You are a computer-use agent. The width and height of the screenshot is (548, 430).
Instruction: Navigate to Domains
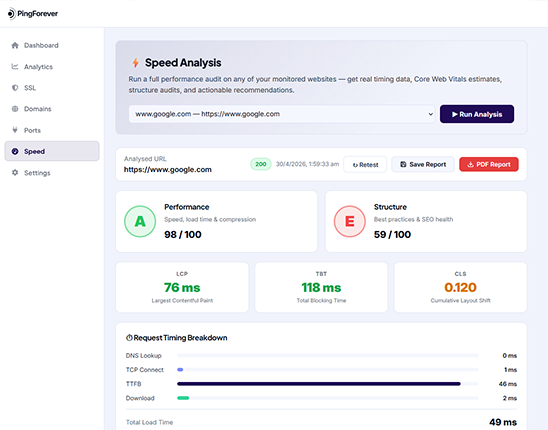click(52, 109)
